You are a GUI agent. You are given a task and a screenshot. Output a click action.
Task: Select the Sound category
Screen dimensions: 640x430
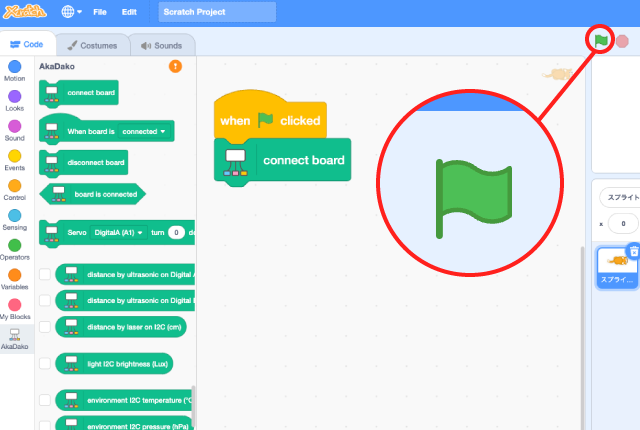15,130
